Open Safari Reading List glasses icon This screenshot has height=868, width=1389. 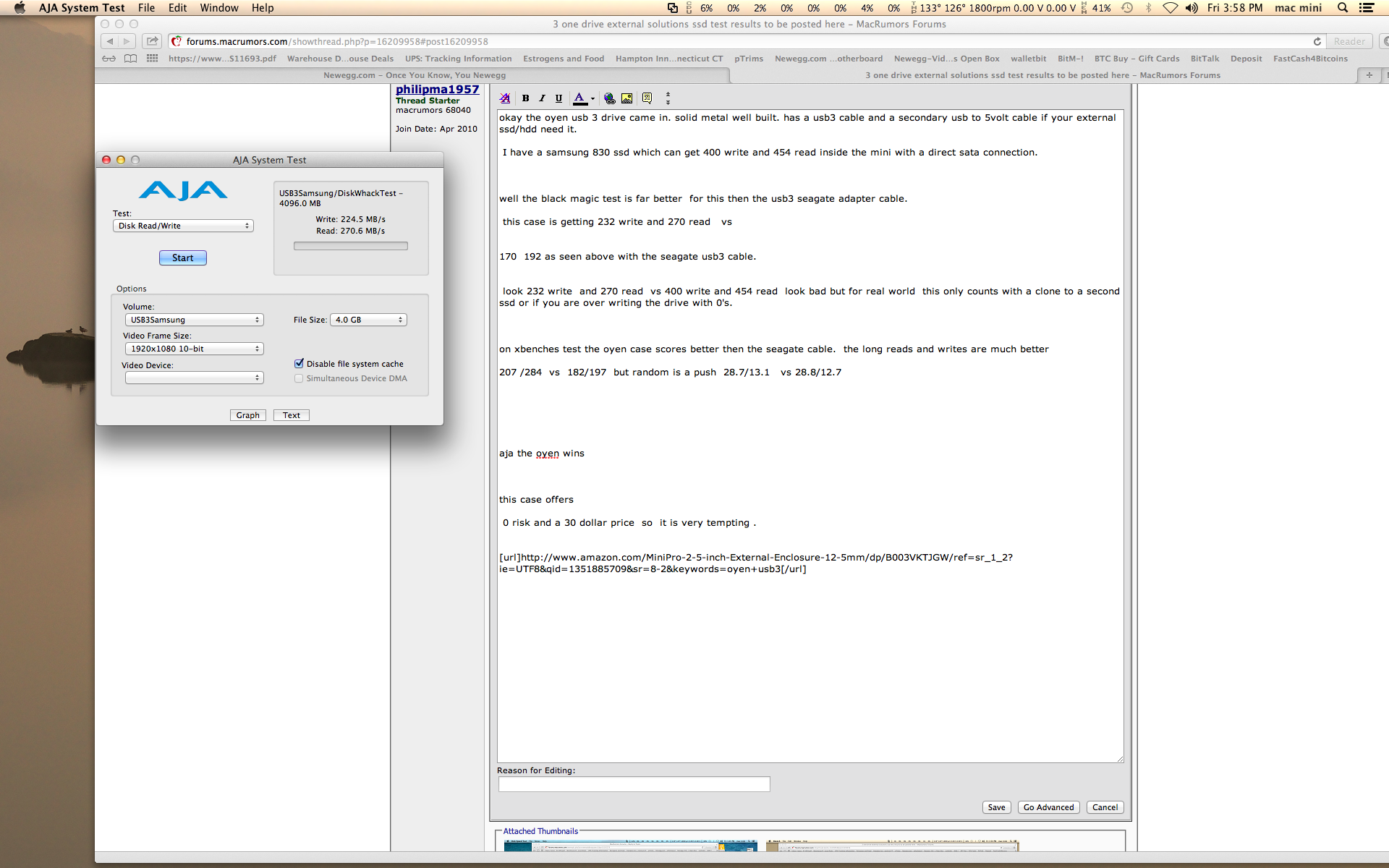[109, 59]
